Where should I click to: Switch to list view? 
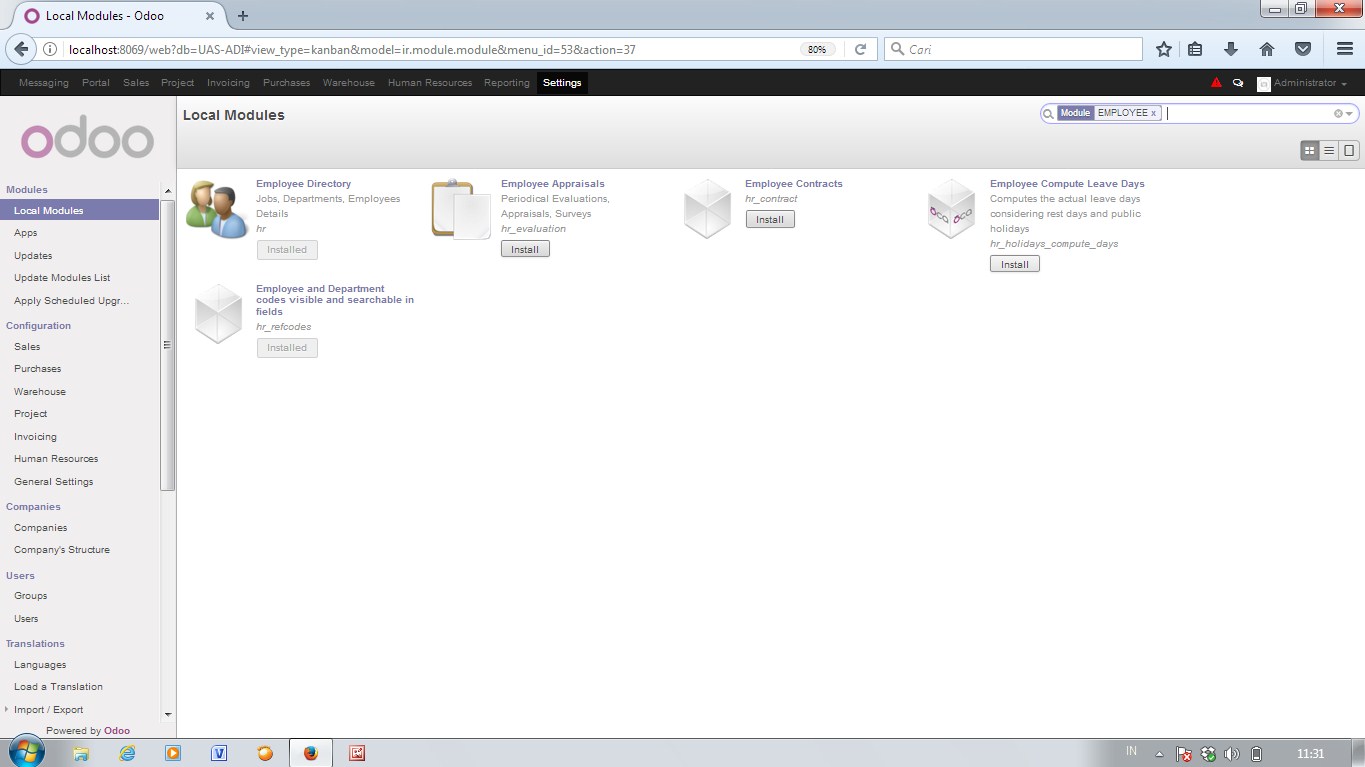click(x=1330, y=150)
